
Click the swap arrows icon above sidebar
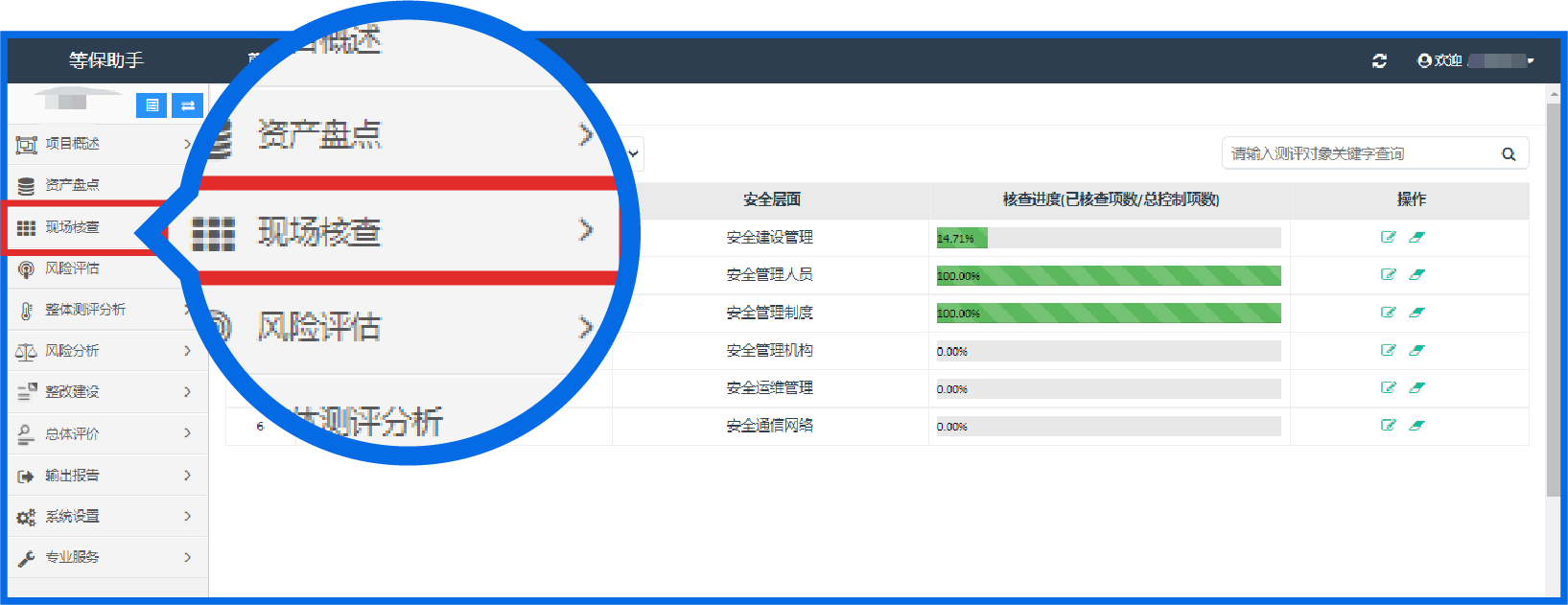(x=188, y=105)
